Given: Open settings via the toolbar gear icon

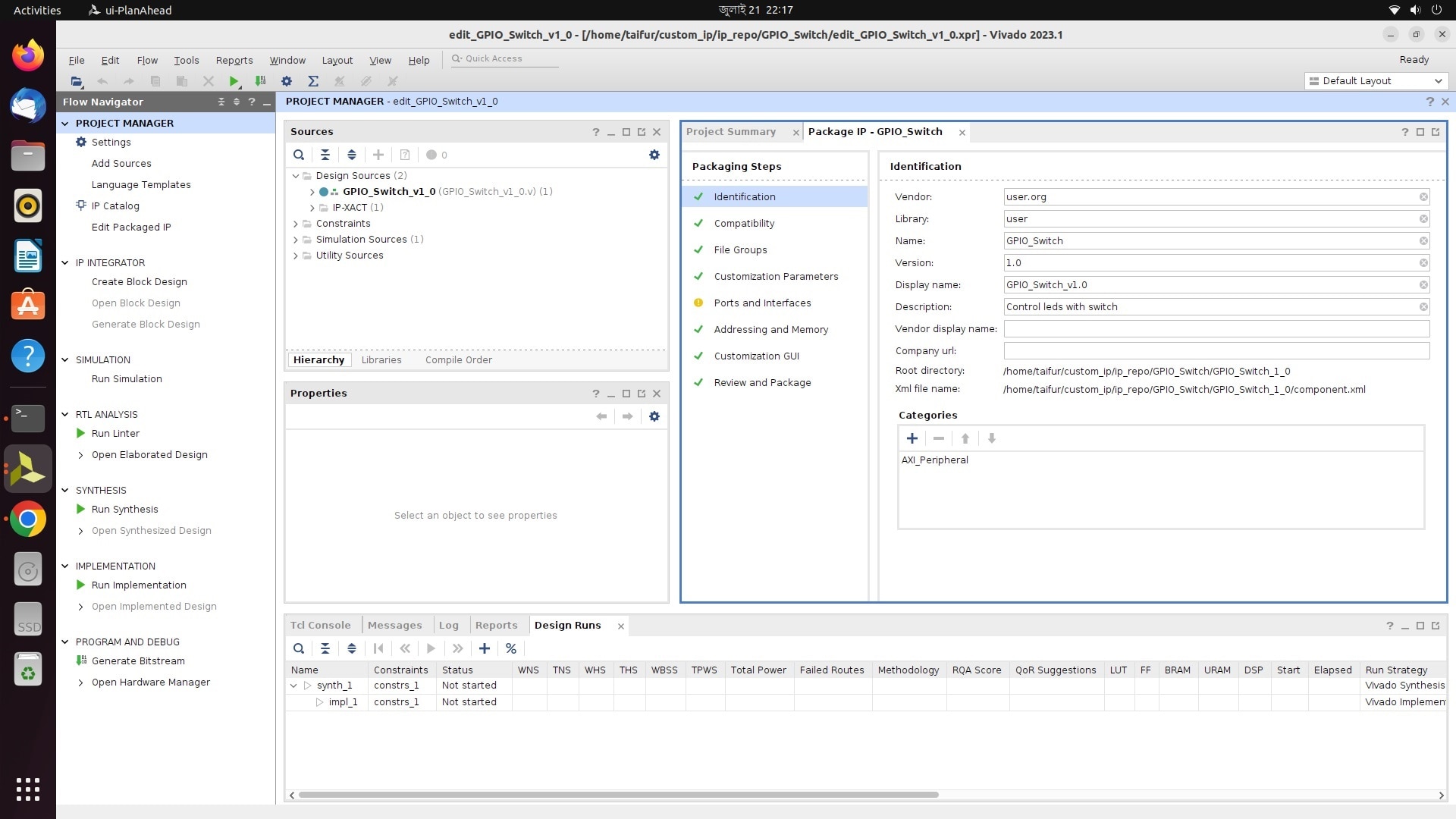Looking at the screenshot, I should point(287,81).
